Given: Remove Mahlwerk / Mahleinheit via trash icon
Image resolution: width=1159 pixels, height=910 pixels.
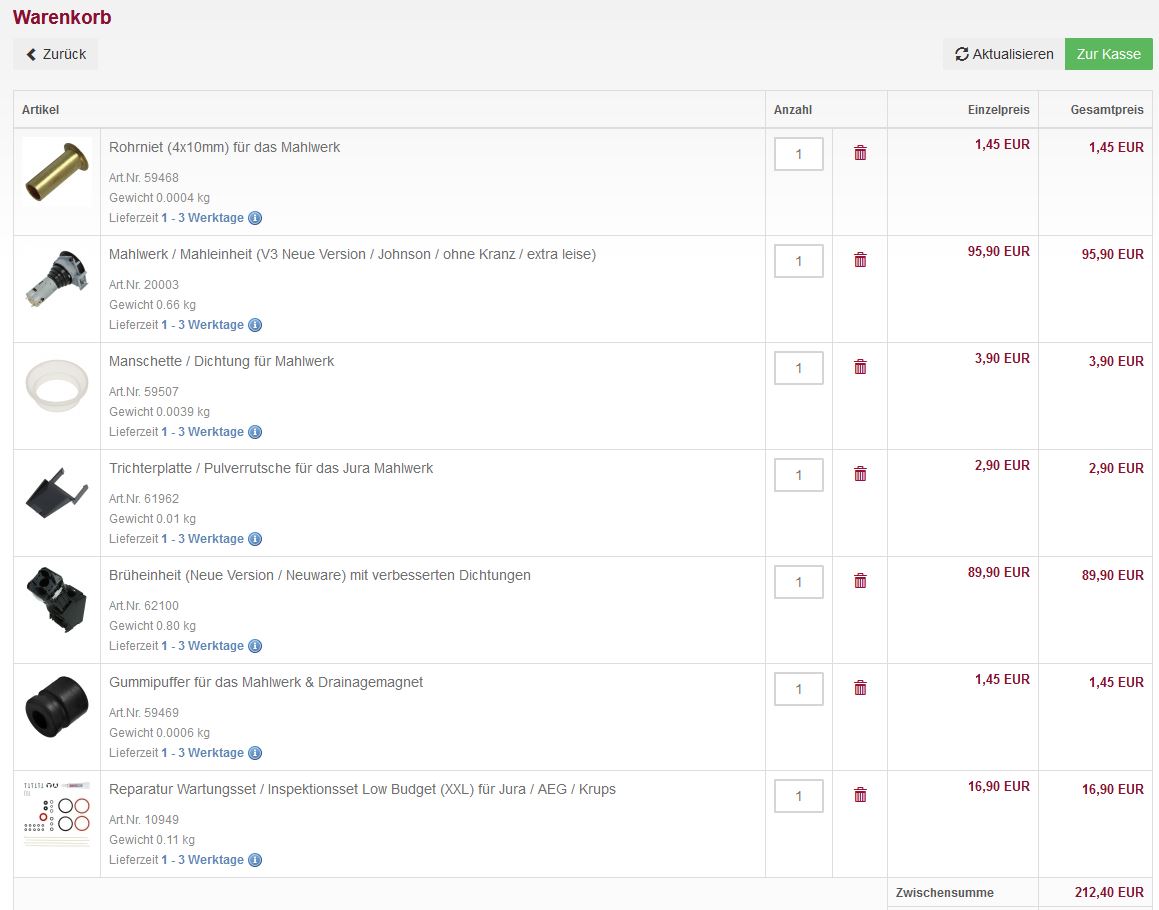Looking at the screenshot, I should (860, 260).
